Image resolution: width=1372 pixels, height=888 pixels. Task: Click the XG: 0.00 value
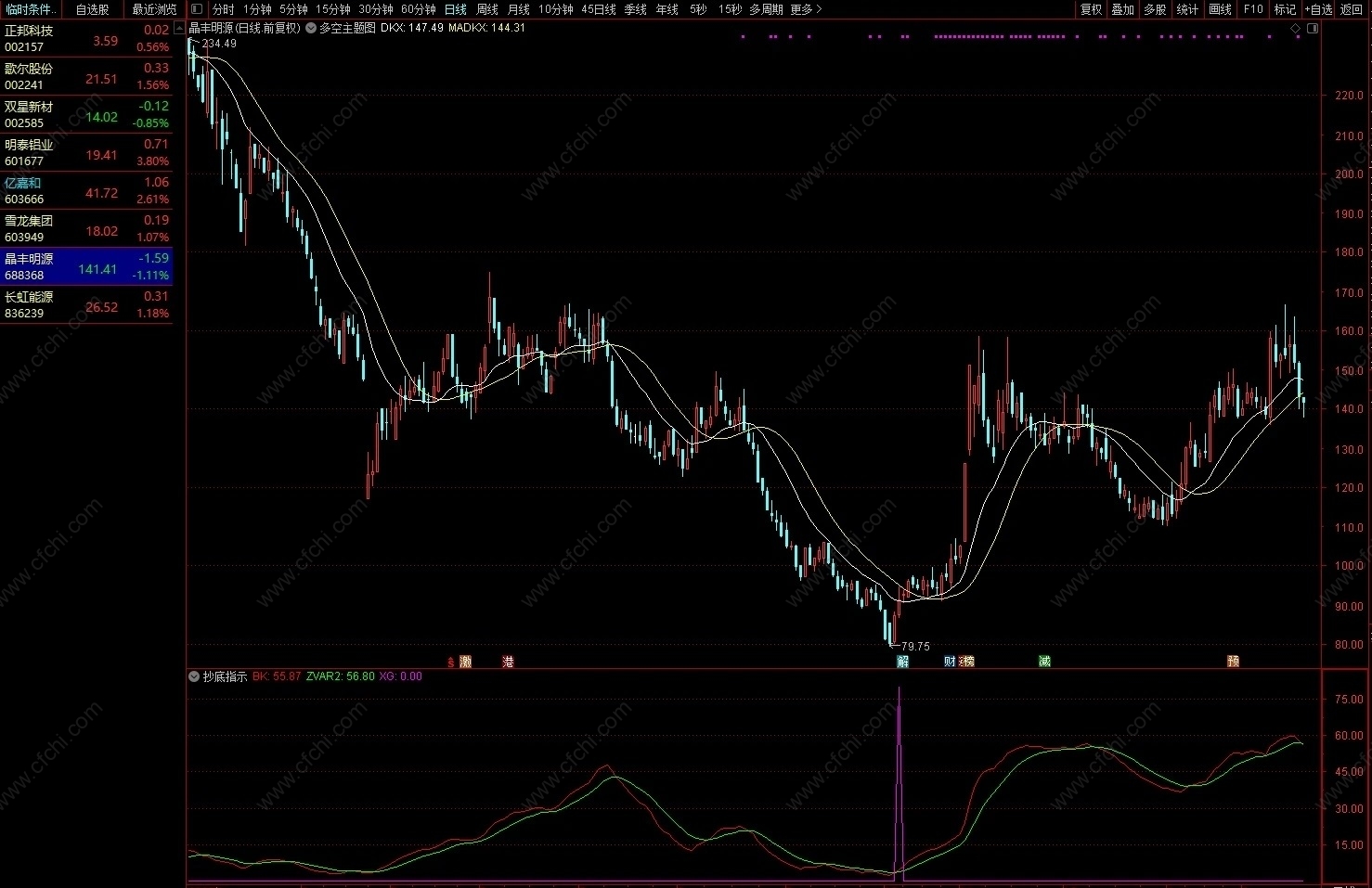coord(400,676)
